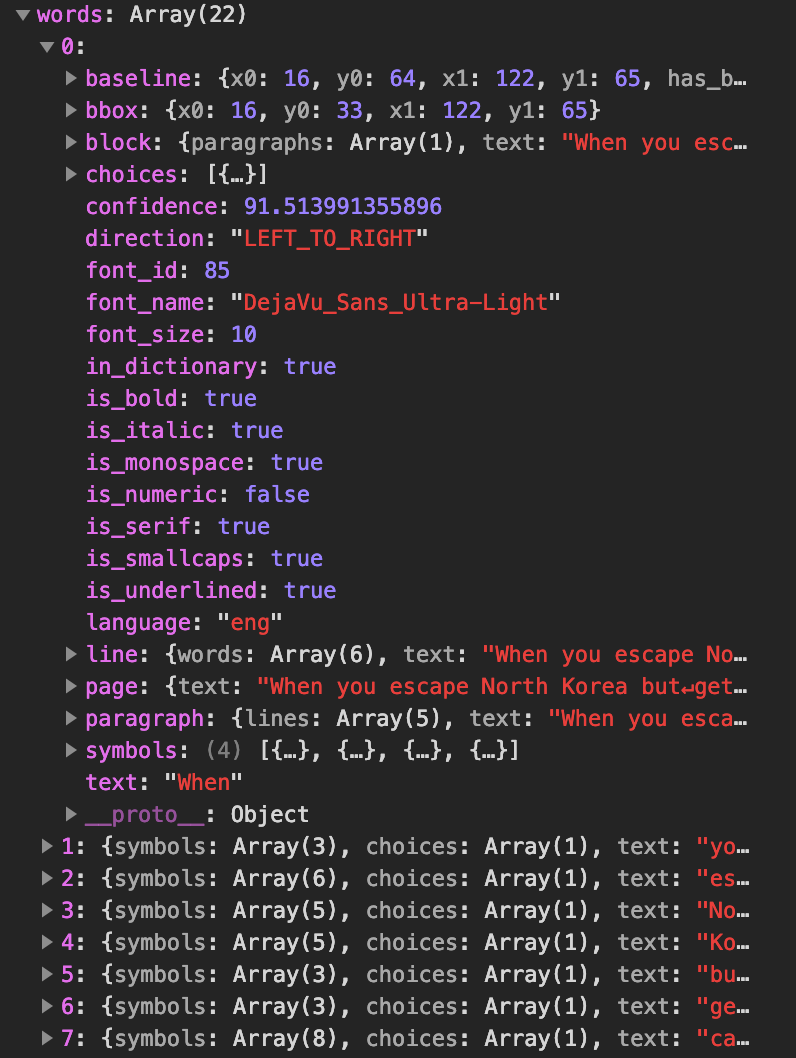Viewport: 796px width, 1058px height.
Task: Expand the symbols (4) array
Action: coord(71,750)
